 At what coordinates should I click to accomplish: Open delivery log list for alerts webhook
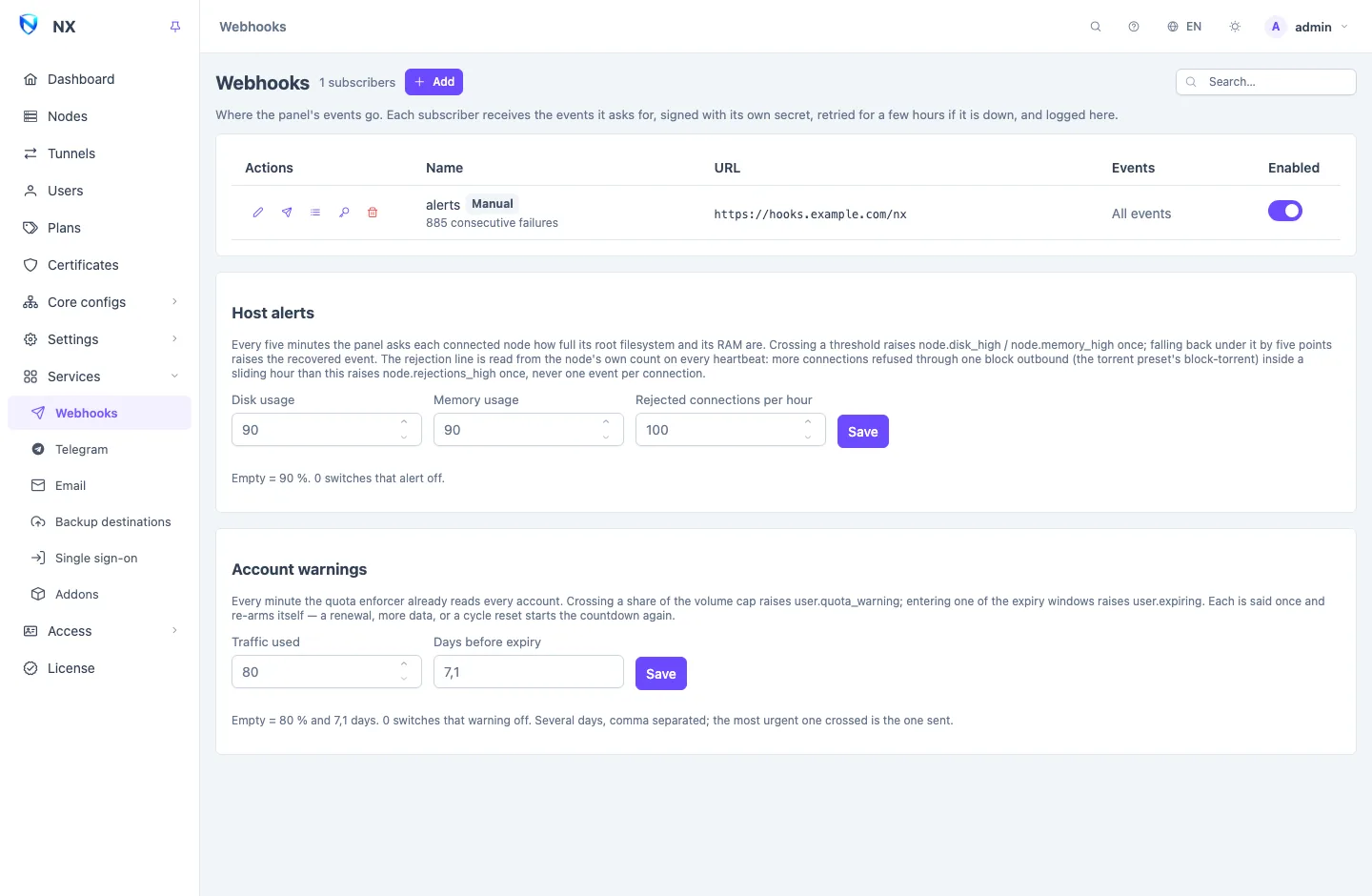point(315,213)
